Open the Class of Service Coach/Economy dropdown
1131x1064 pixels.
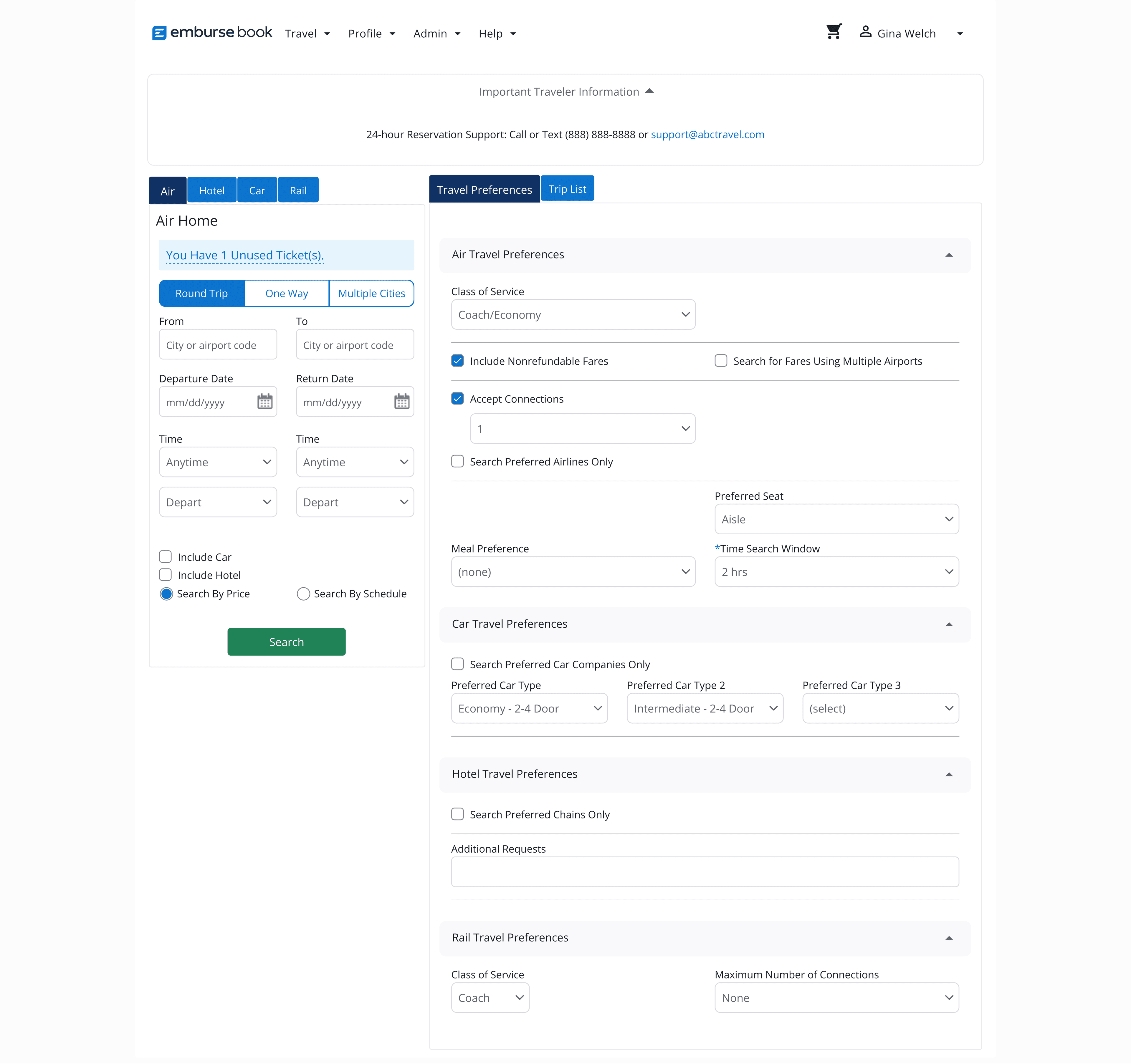pos(573,314)
